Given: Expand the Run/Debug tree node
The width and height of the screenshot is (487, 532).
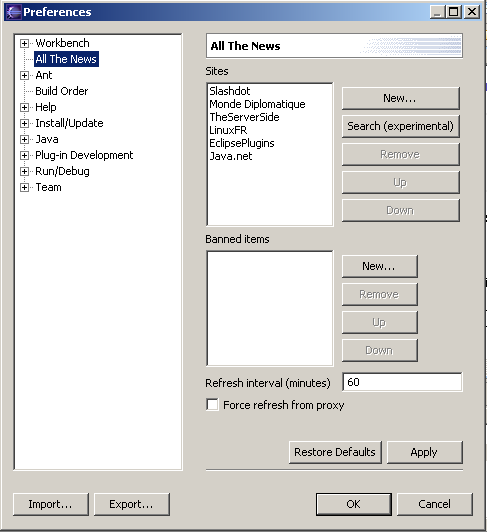Looking at the screenshot, I should click(x=24, y=171).
